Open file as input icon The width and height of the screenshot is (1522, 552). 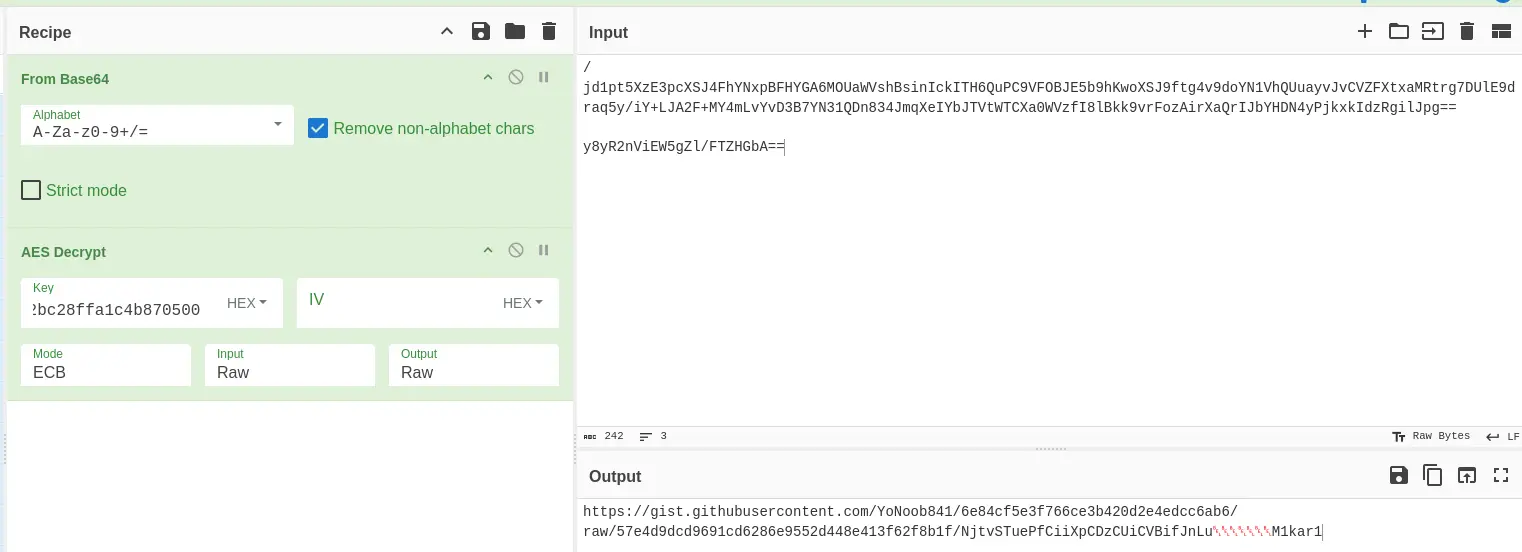(1432, 32)
